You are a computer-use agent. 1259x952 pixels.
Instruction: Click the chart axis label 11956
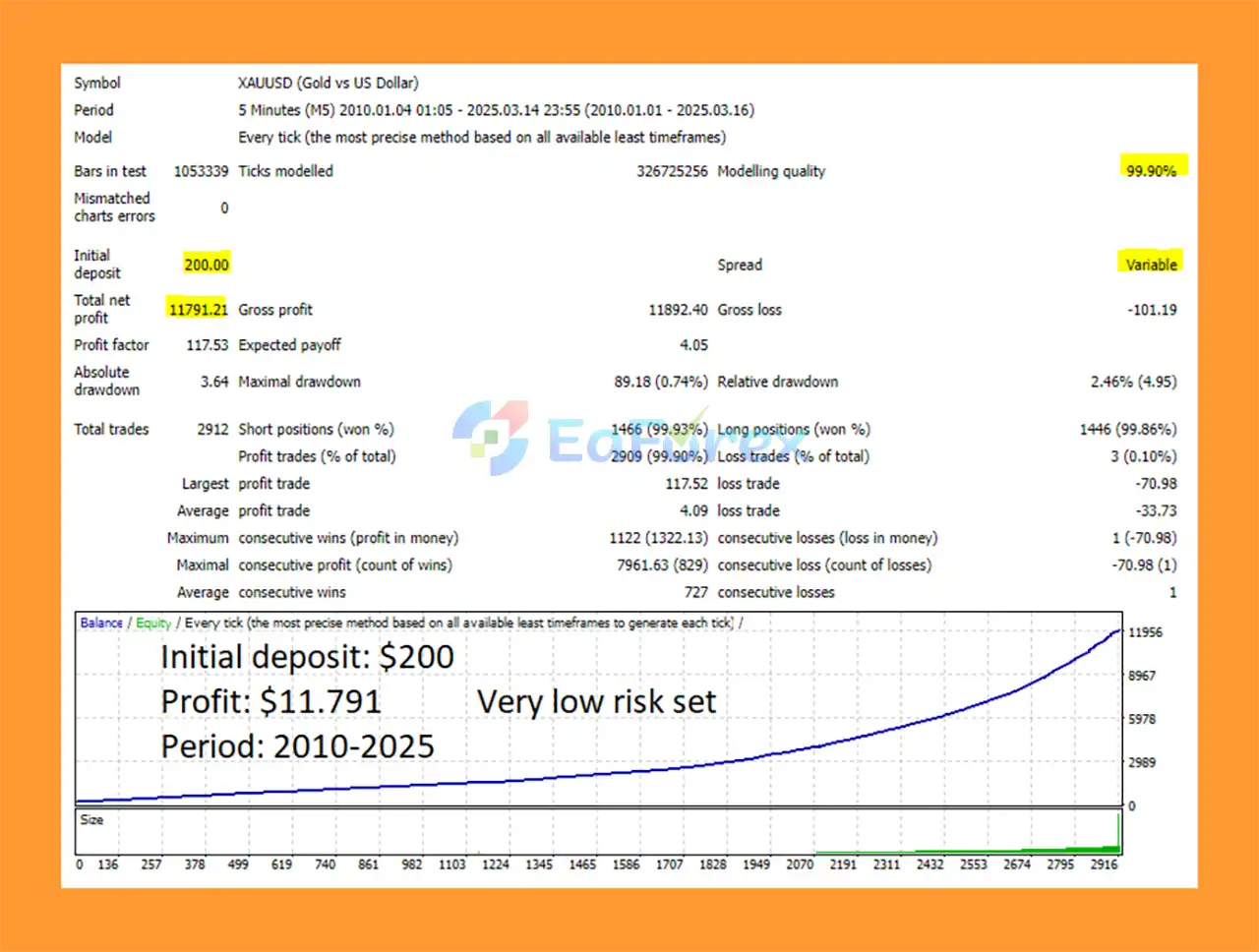click(1145, 632)
